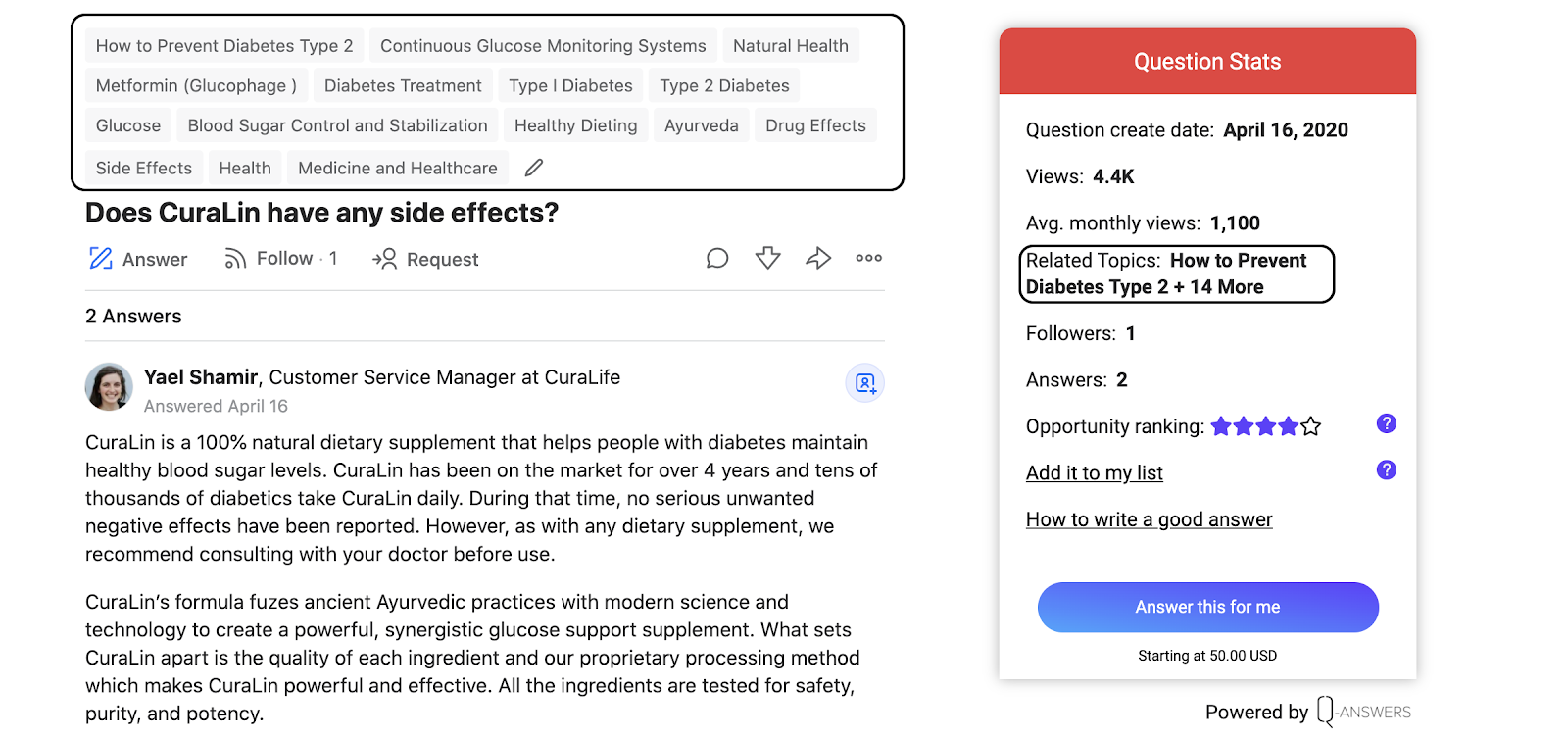Click the share arrow icon
Screen dimensions: 1568x739
(818, 258)
